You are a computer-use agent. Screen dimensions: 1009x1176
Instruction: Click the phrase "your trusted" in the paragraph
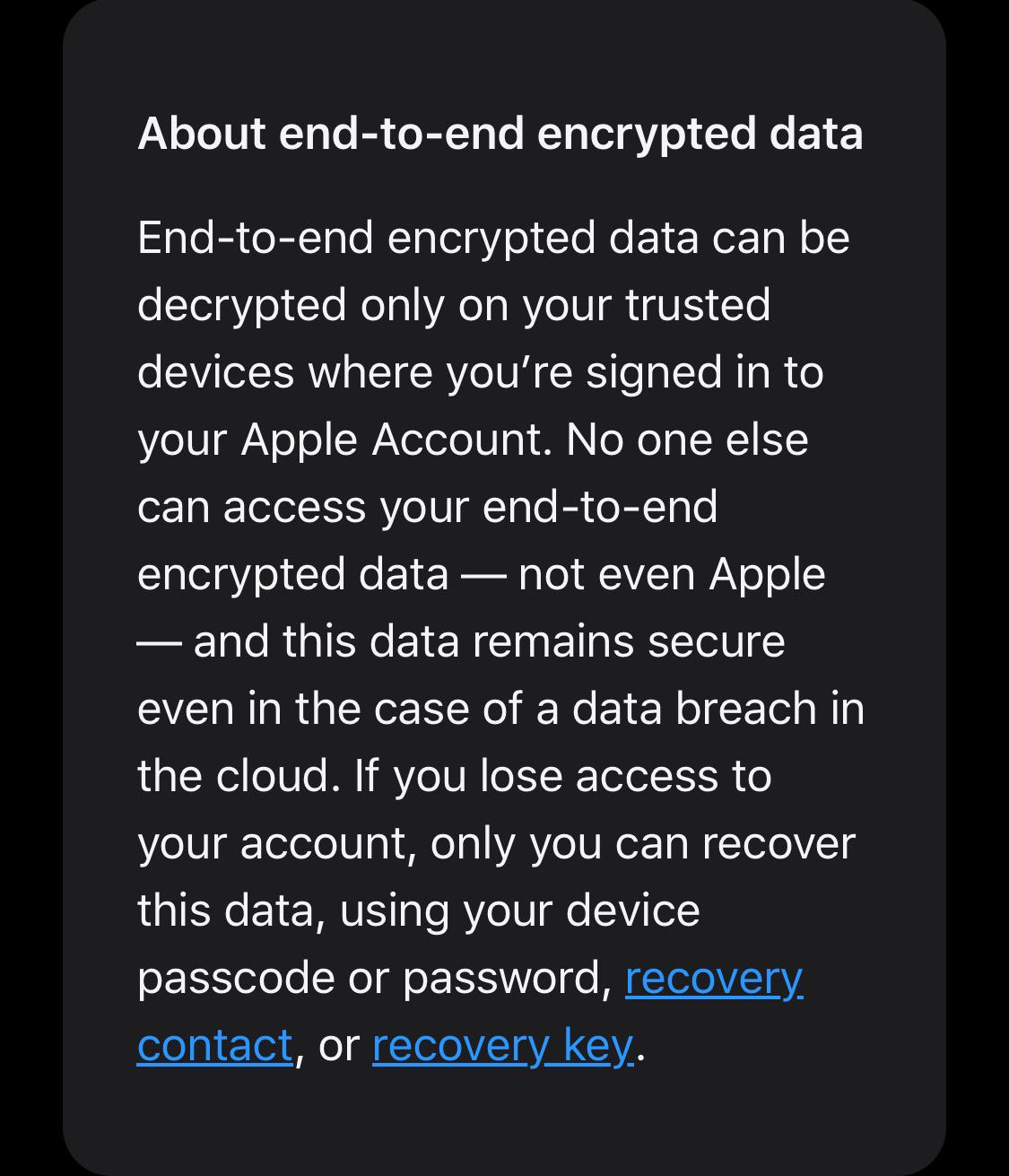(x=646, y=305)
